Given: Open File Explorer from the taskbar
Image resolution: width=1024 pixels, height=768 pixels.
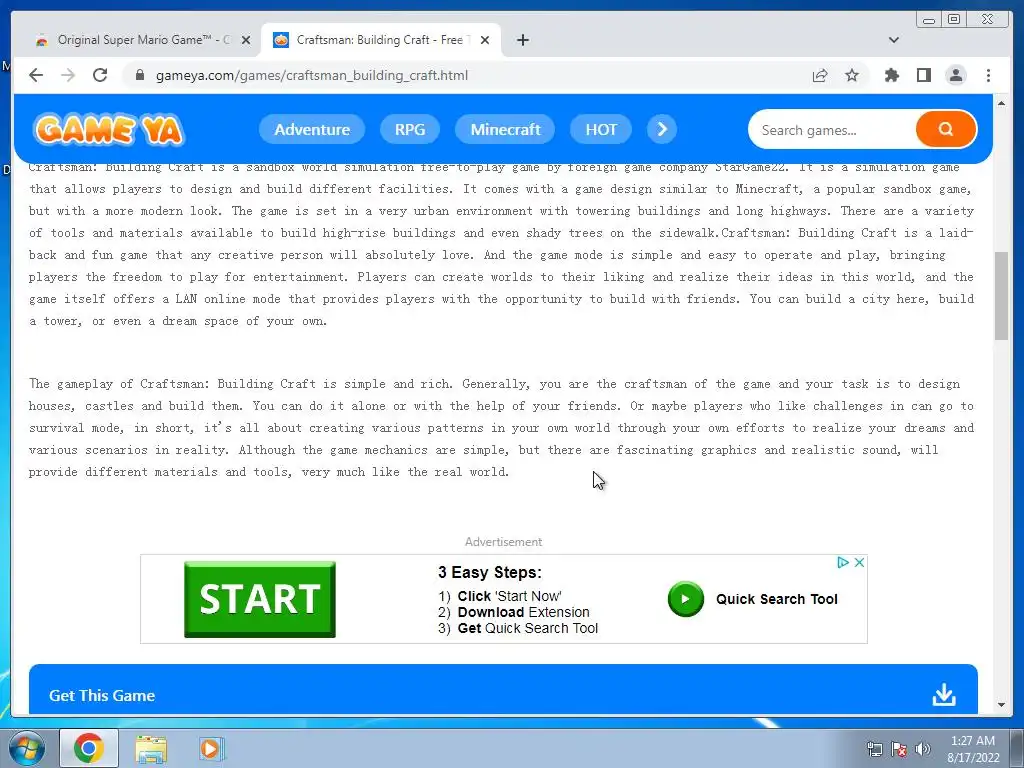Looking at the screenshot, I should pos(151,748).
